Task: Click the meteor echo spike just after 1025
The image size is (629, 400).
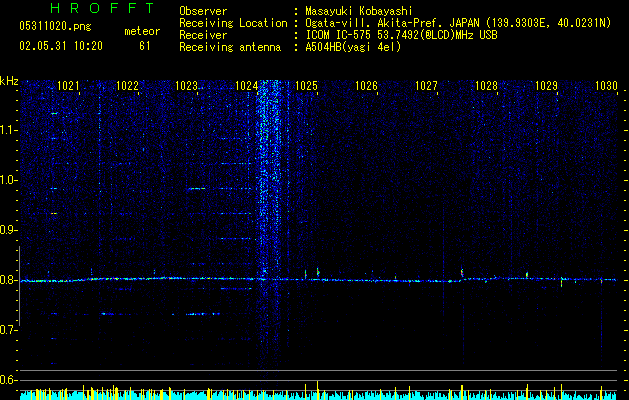Action: click(318, 272)
